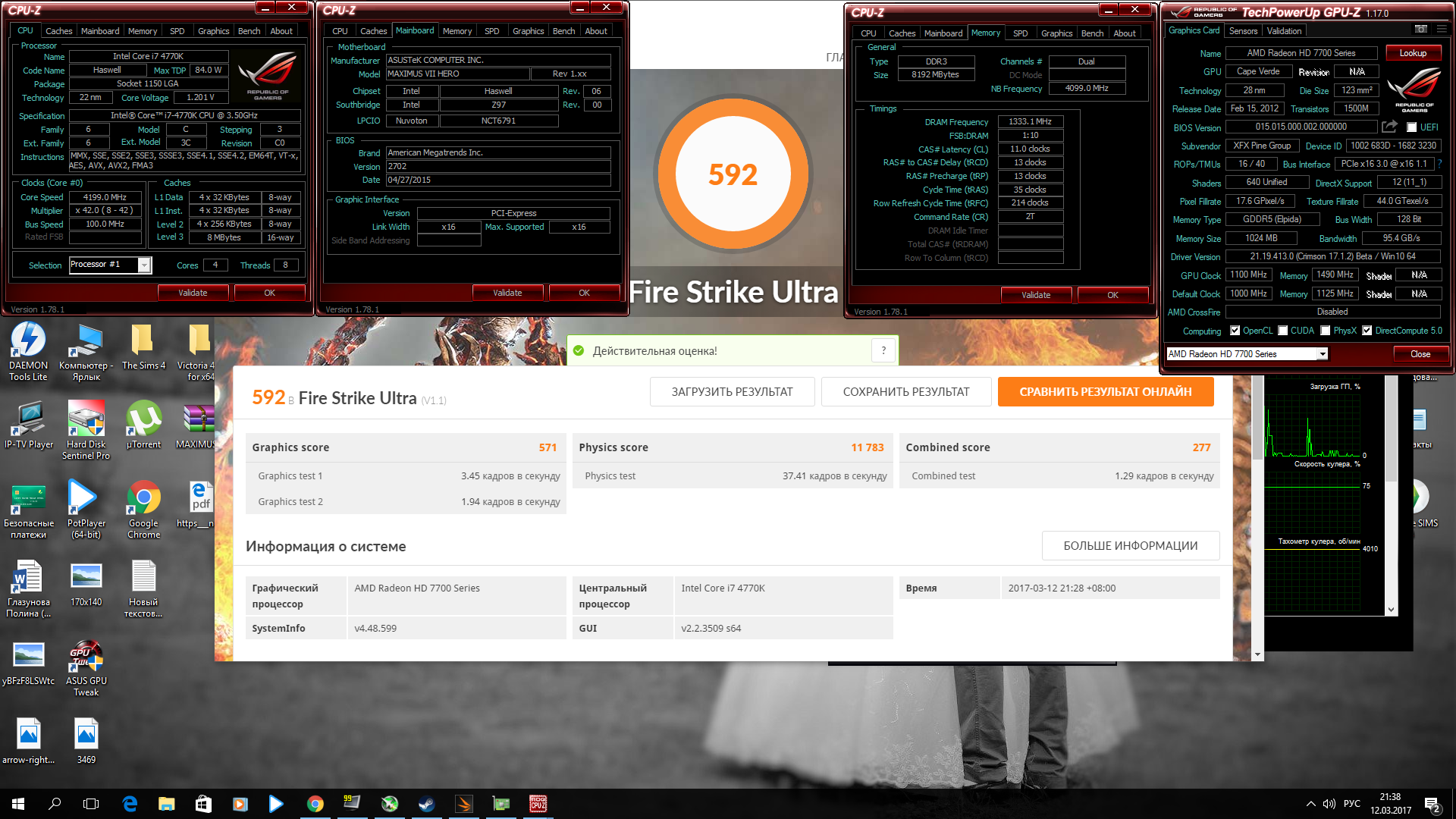
Task: Click the question mark dropdown beside Действительная оценка
Action: click(883, 350)
